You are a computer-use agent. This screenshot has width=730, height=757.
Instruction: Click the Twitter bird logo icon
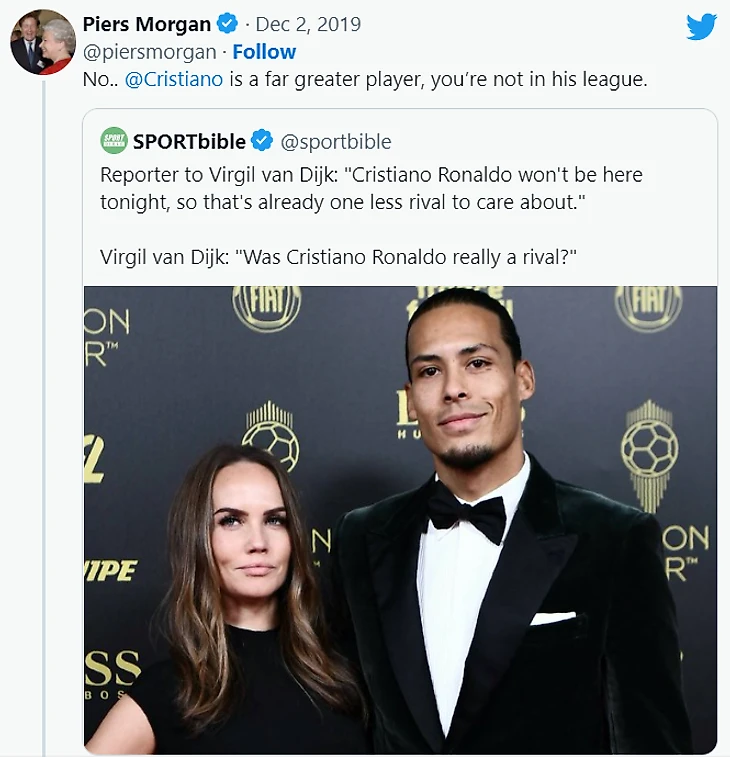tap(702, 27)
